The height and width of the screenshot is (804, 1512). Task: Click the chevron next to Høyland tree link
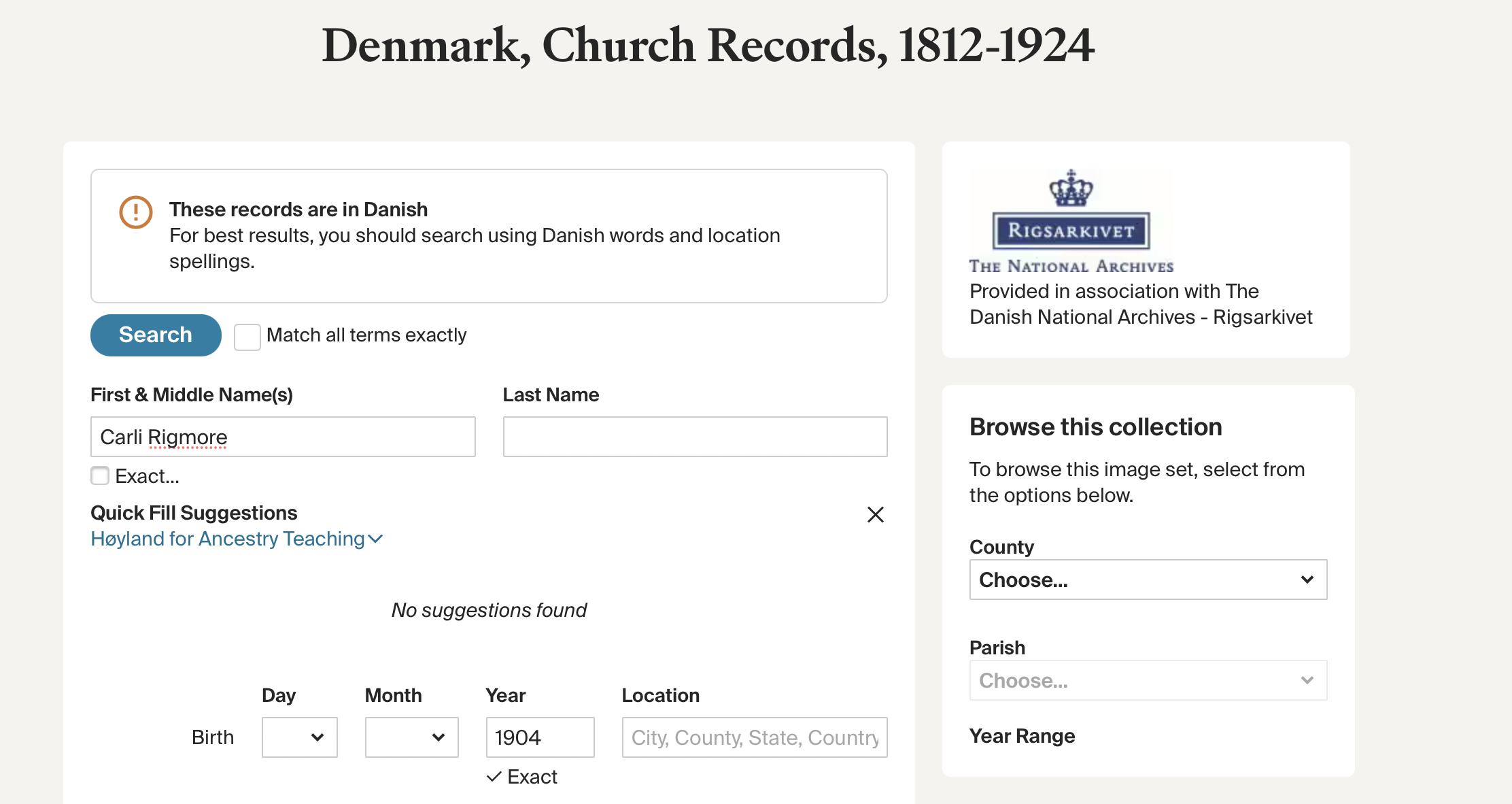pos(375,539)
